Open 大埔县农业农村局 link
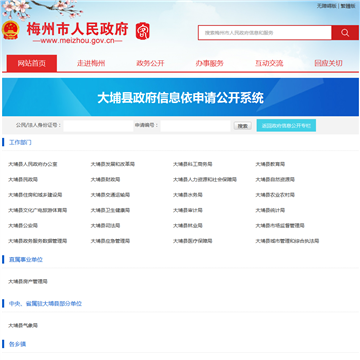360x360 pixels. 275,195
